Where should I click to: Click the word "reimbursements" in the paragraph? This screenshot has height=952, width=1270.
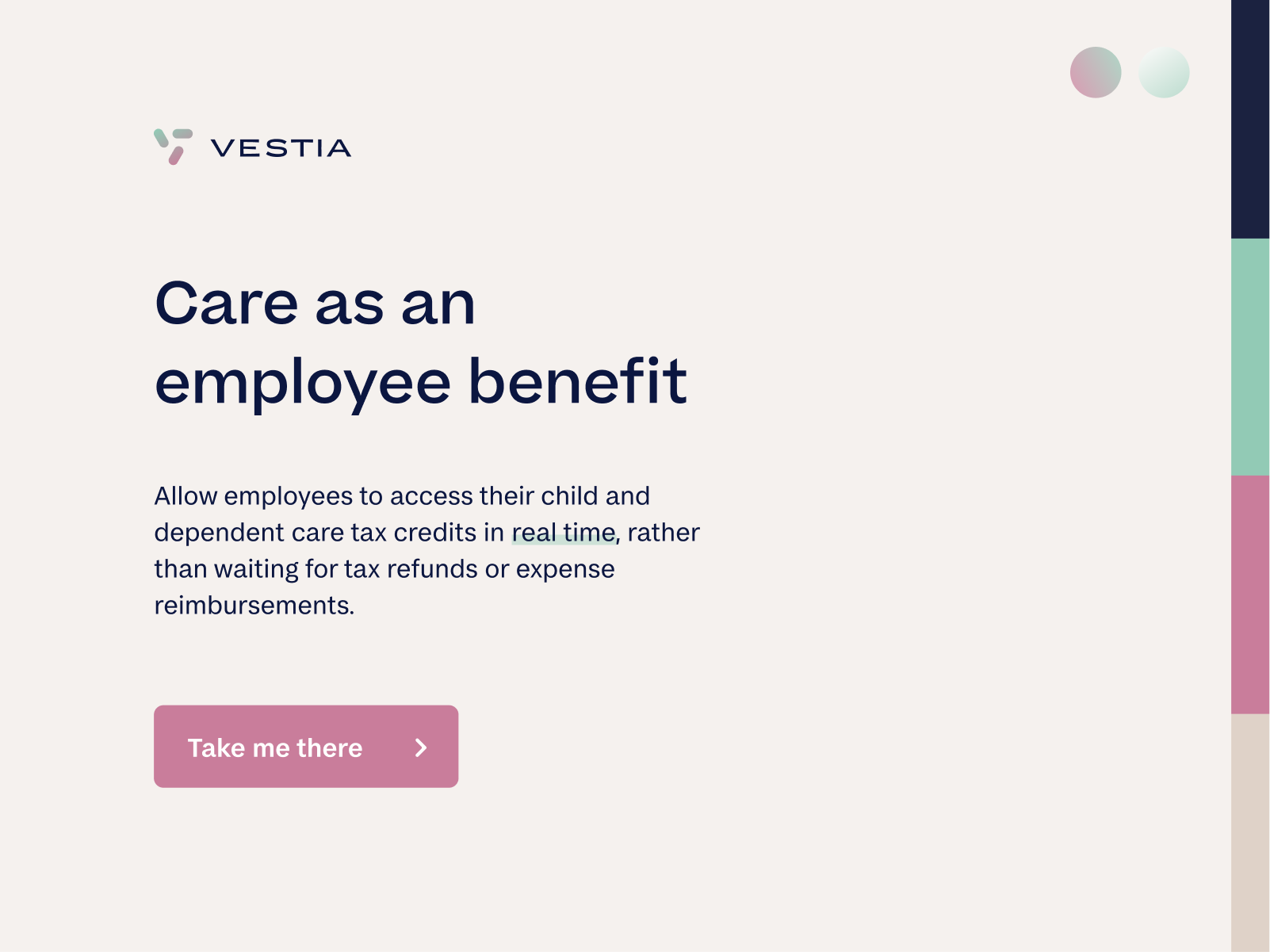click(252, 606)
